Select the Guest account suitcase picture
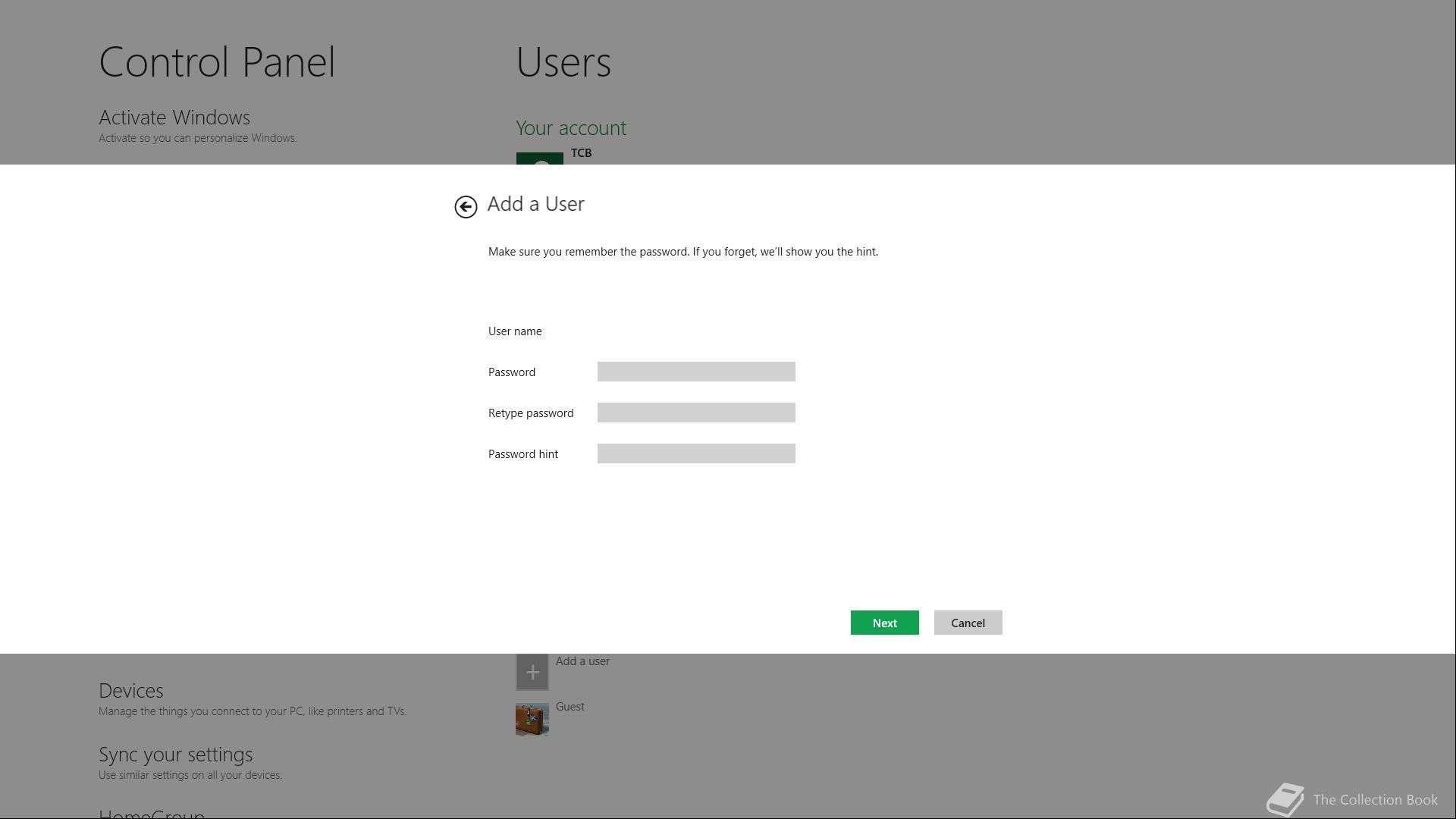 [532, 719]
